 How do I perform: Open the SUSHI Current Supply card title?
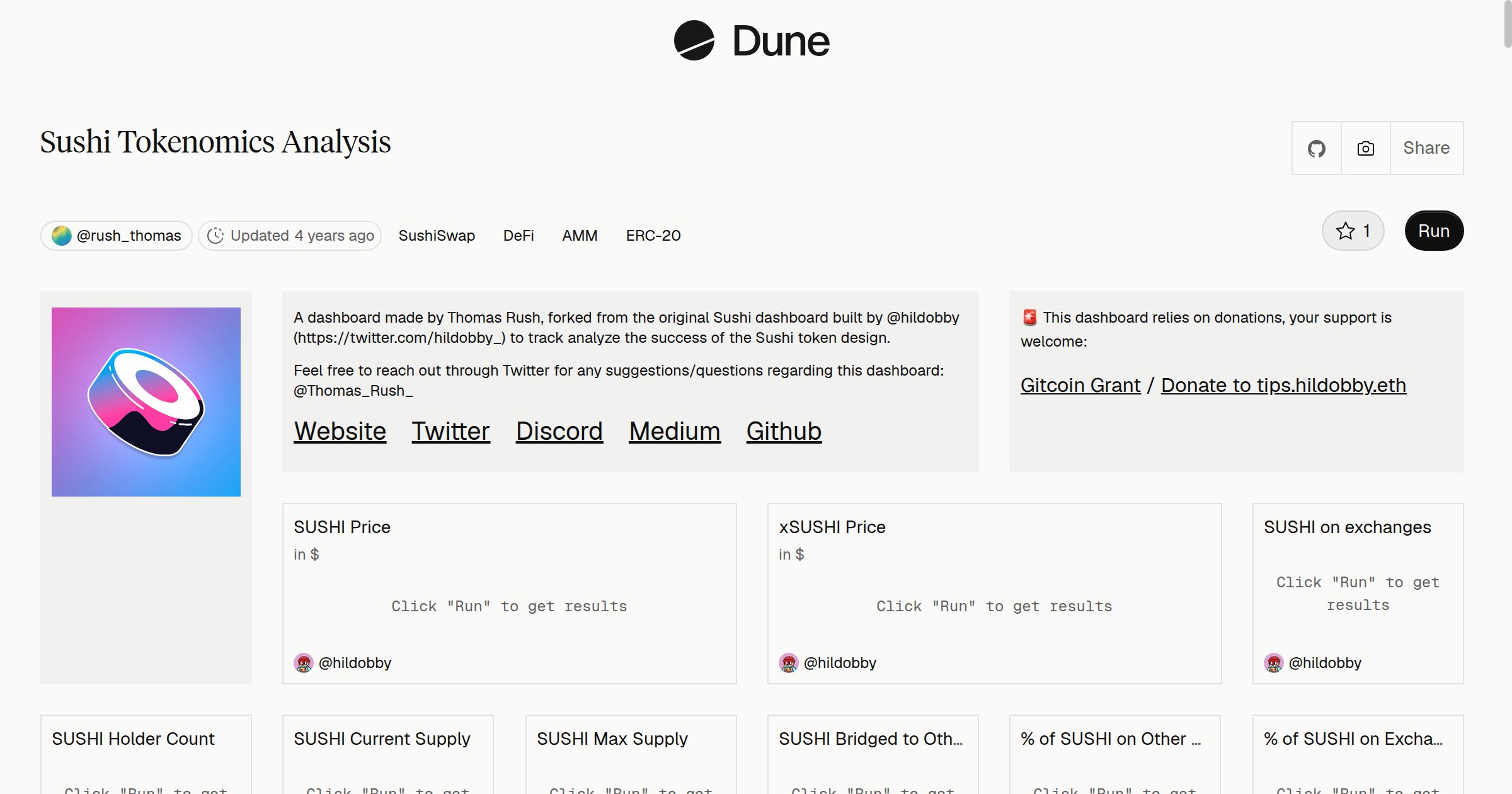[382, 739]
